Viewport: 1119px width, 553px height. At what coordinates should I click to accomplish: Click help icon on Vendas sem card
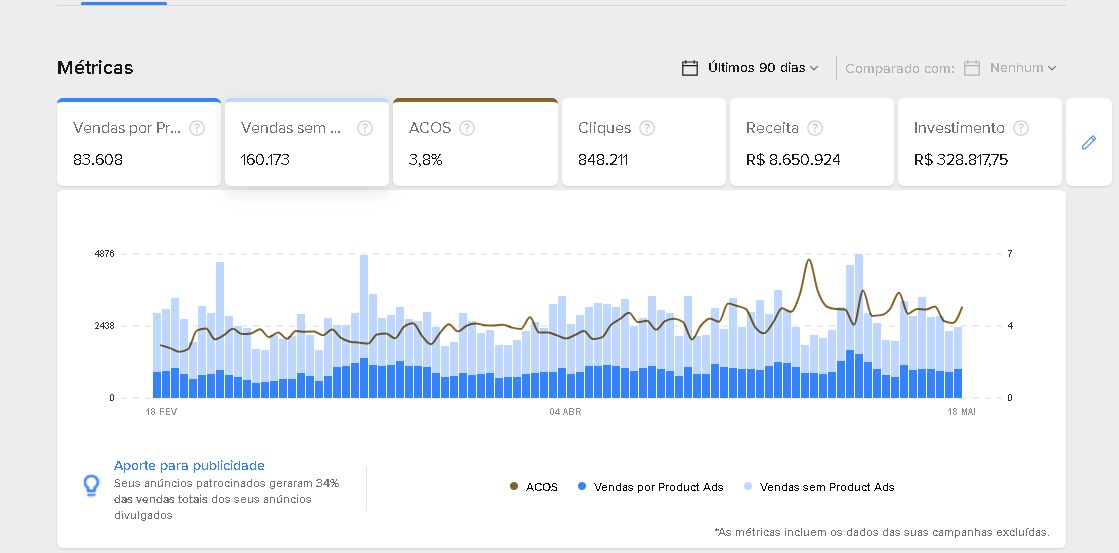365,128
